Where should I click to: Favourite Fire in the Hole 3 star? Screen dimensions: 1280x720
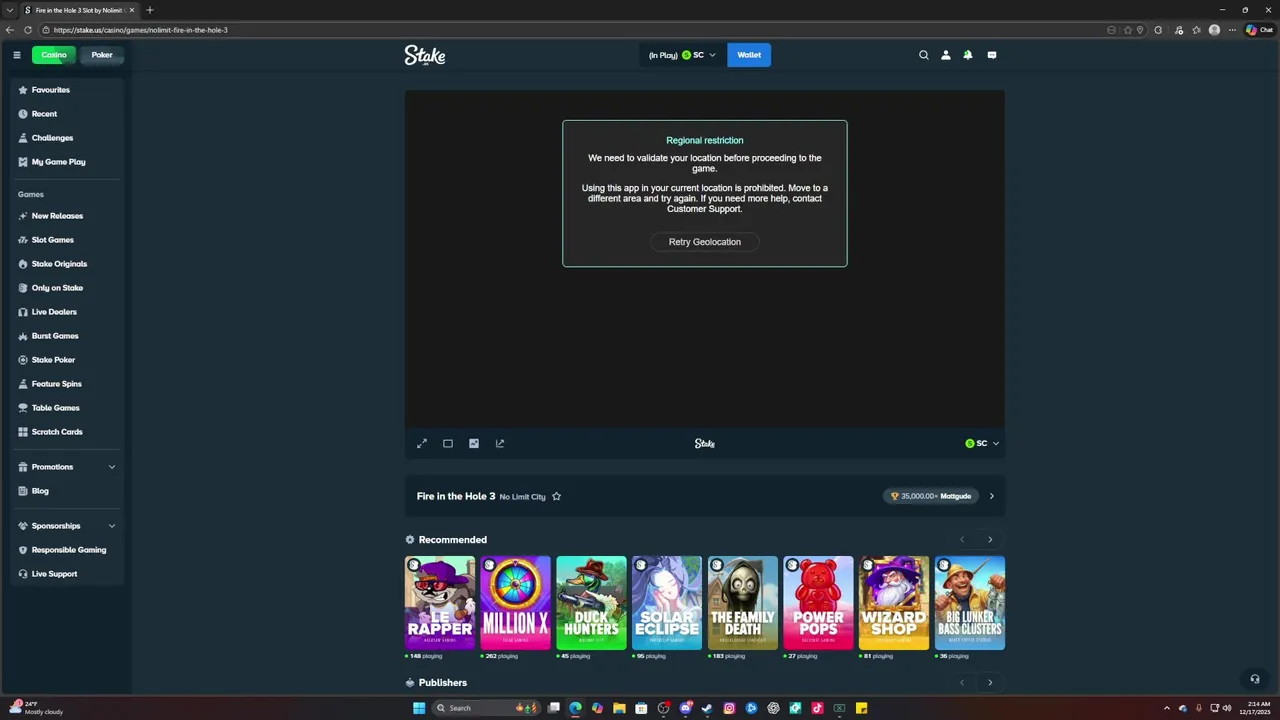pyautogui.click(x=557, y=496)
